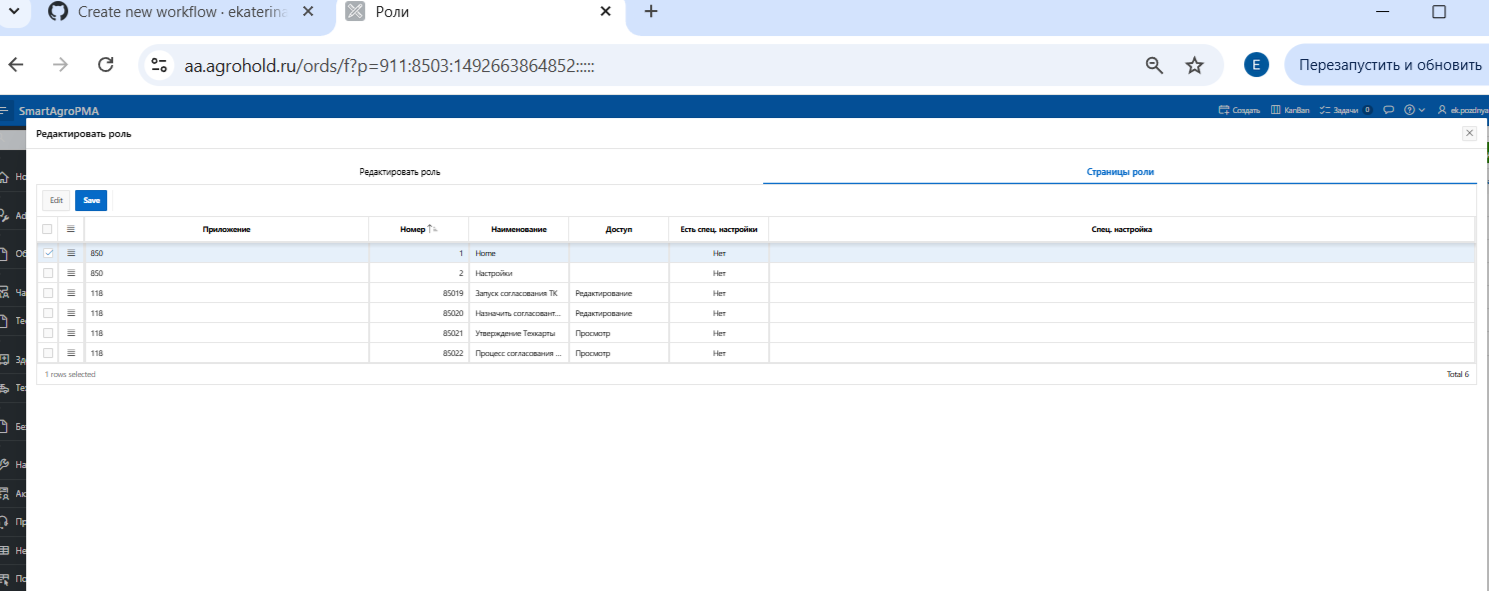Click the Создать calendar icon
This screenshot has width=1489, height=591.
coord(1223,110)
